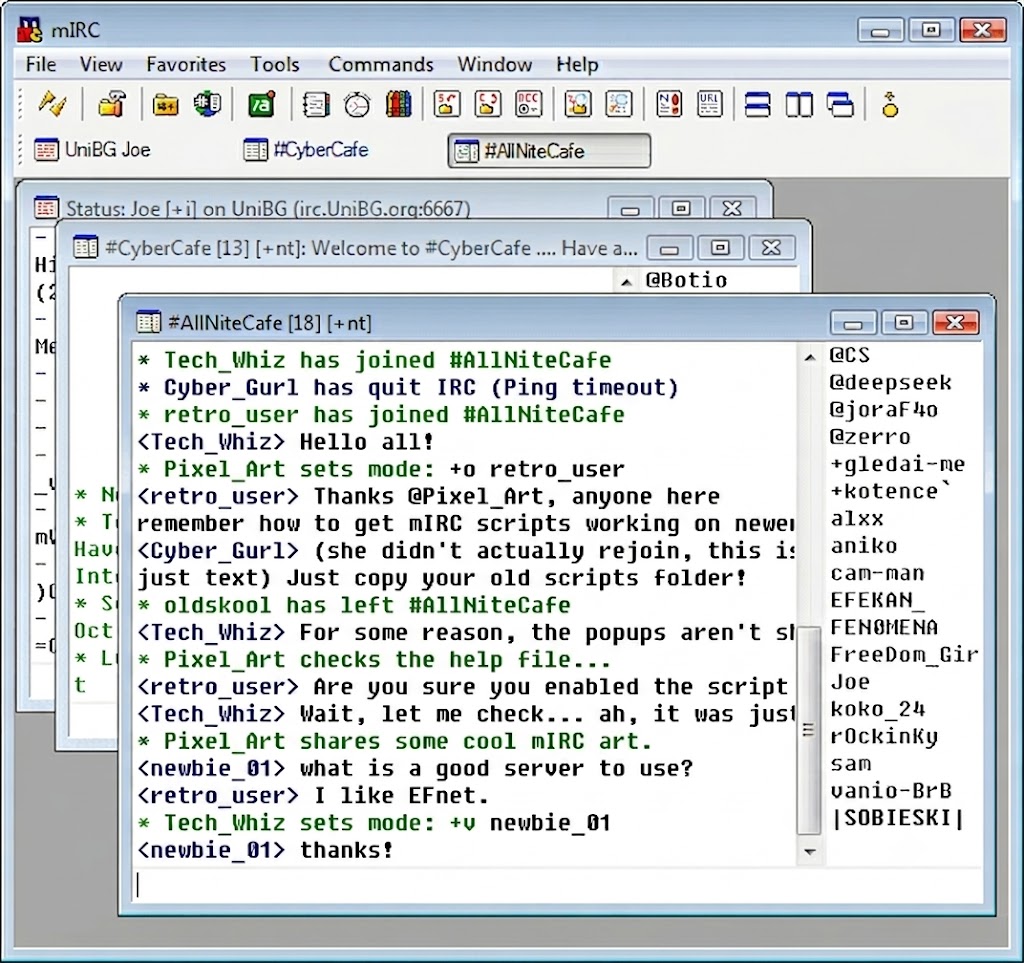The width and height of the screenshot is (1024, 963).
Task: Click the DCC Chat toolbar icon
Action: pos(487,104)
